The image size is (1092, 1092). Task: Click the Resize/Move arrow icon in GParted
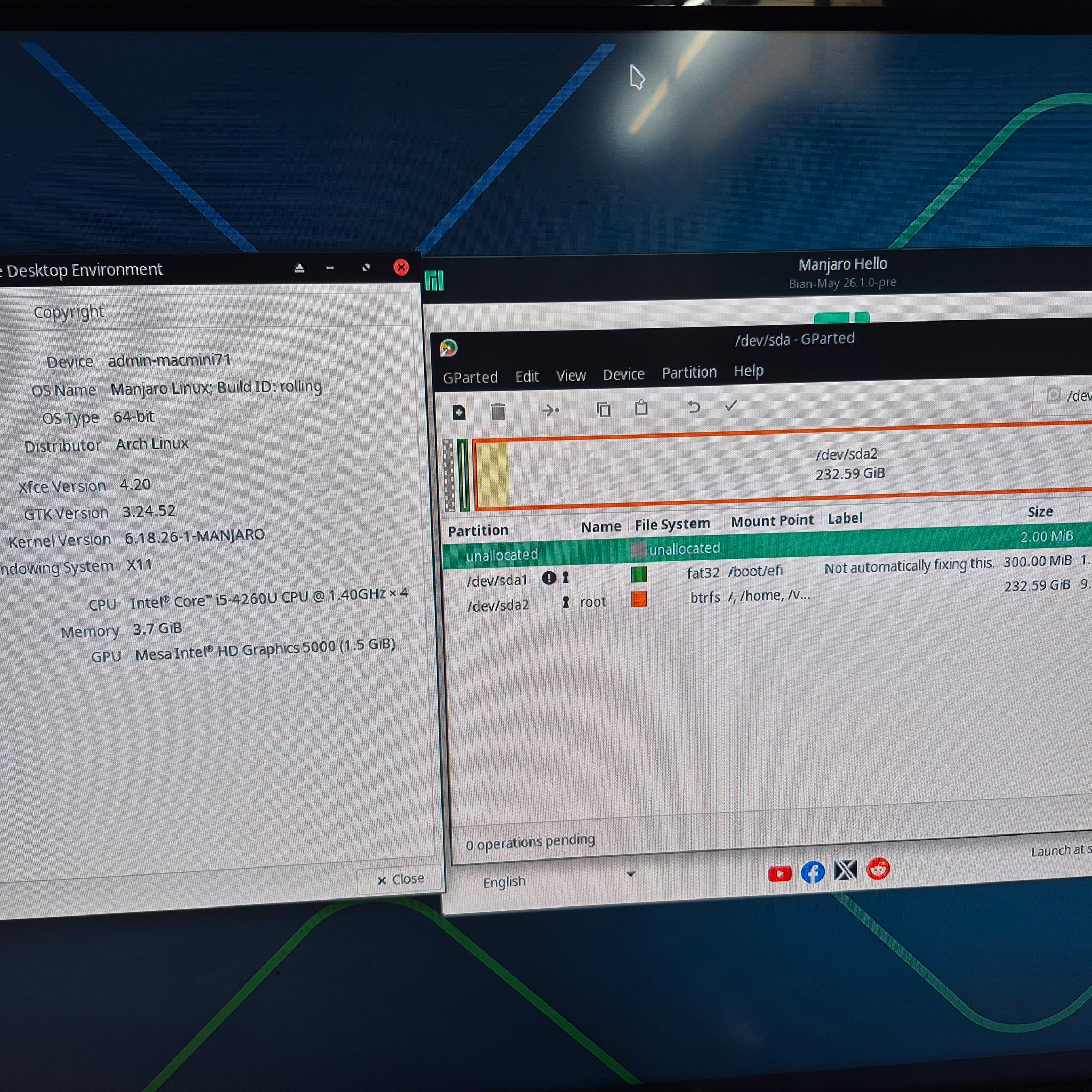[550, 411]
